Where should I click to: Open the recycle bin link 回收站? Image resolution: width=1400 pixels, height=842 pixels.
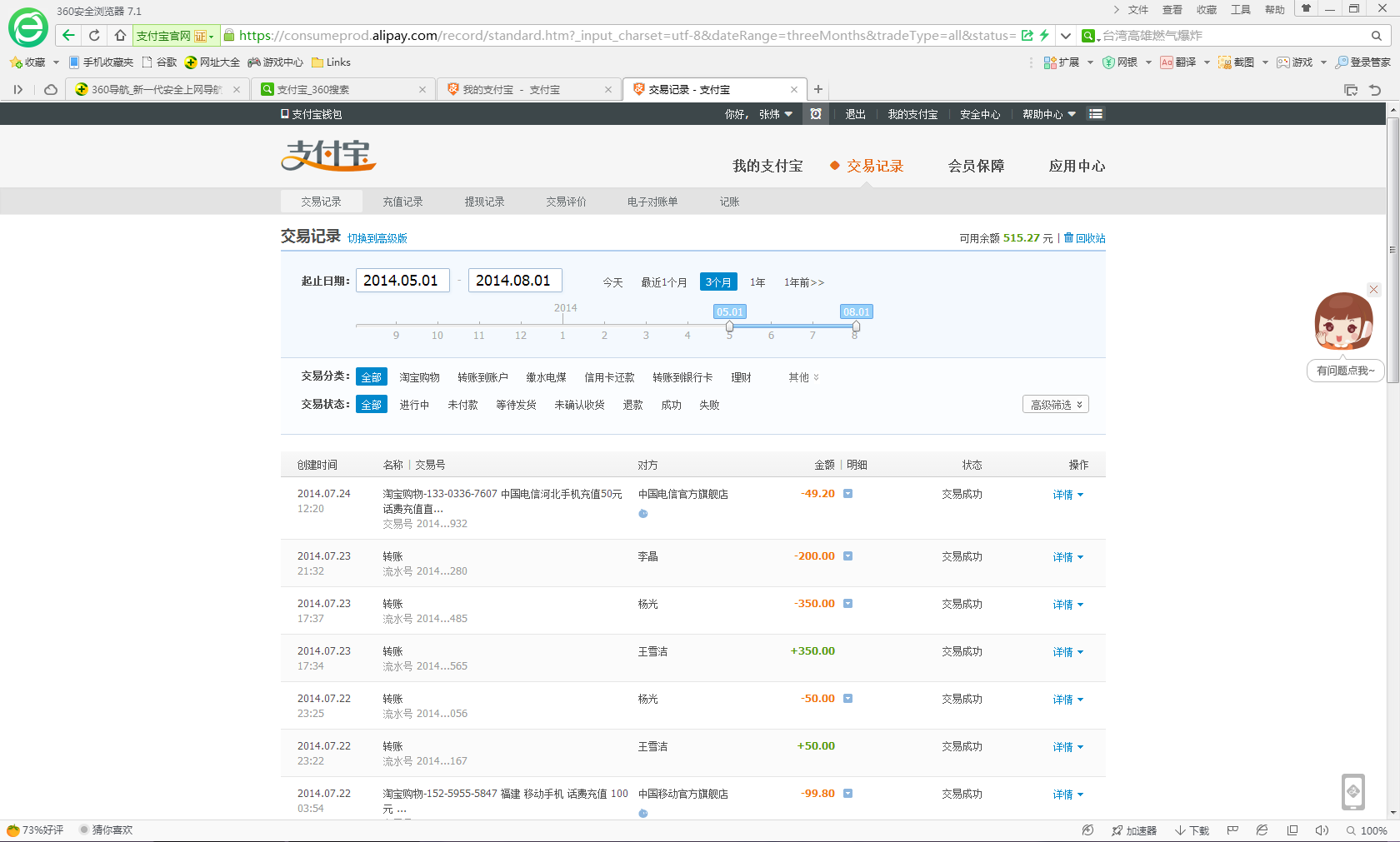[x=1089, y=238]
